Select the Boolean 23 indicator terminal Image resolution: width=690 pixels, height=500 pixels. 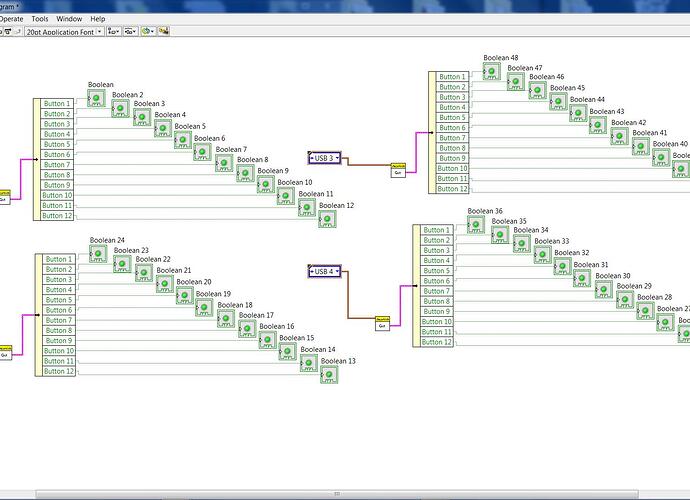pyautogui.click(x=122, y=264)
